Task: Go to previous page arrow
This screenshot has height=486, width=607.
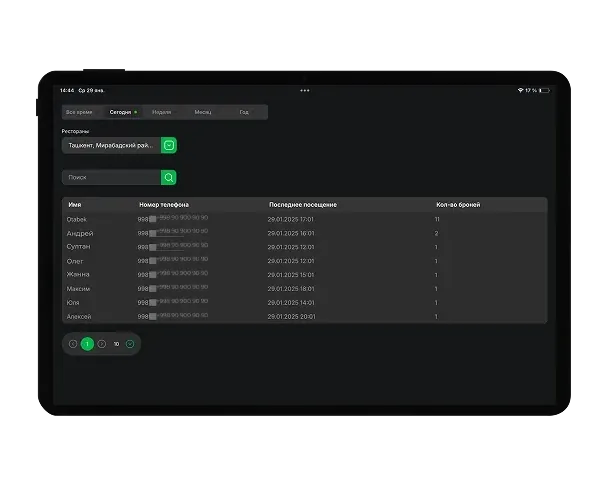Action: [x=72, y=344]
